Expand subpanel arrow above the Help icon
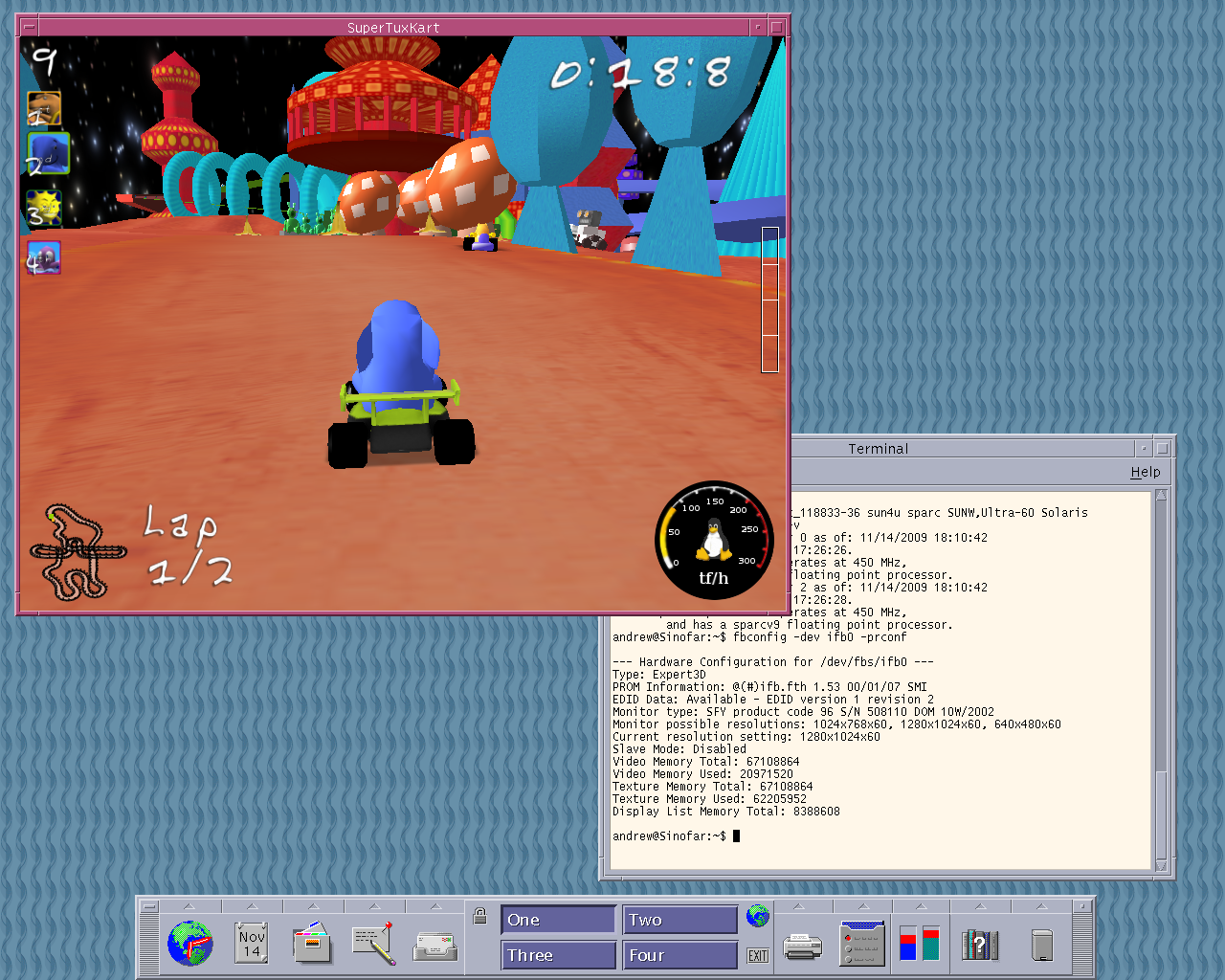The height and width of the screenshot is (980, 1225). [980, 906]
